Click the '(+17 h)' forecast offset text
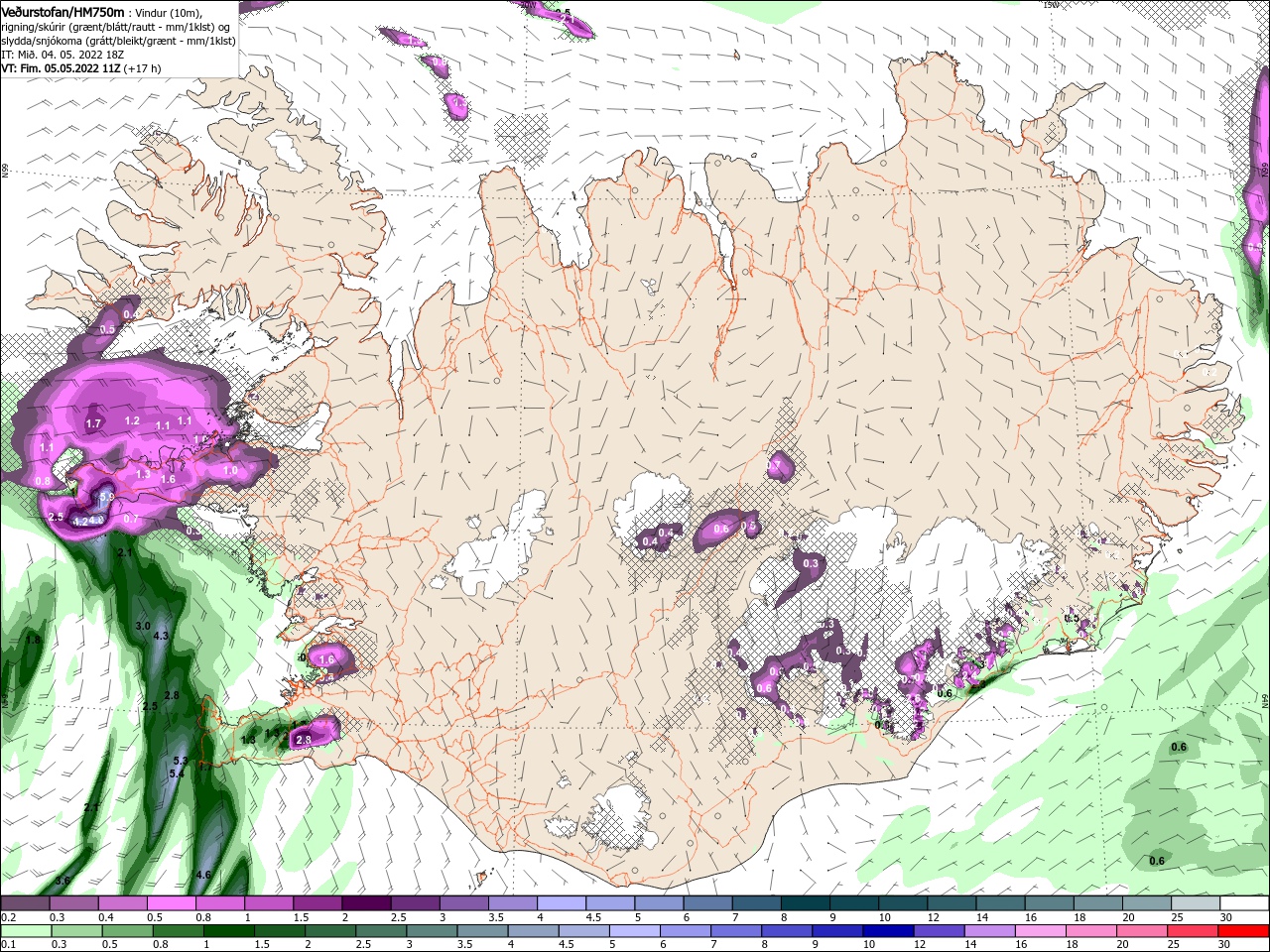The height and width of the screenshot is (952, 1270). pos(143,68)
